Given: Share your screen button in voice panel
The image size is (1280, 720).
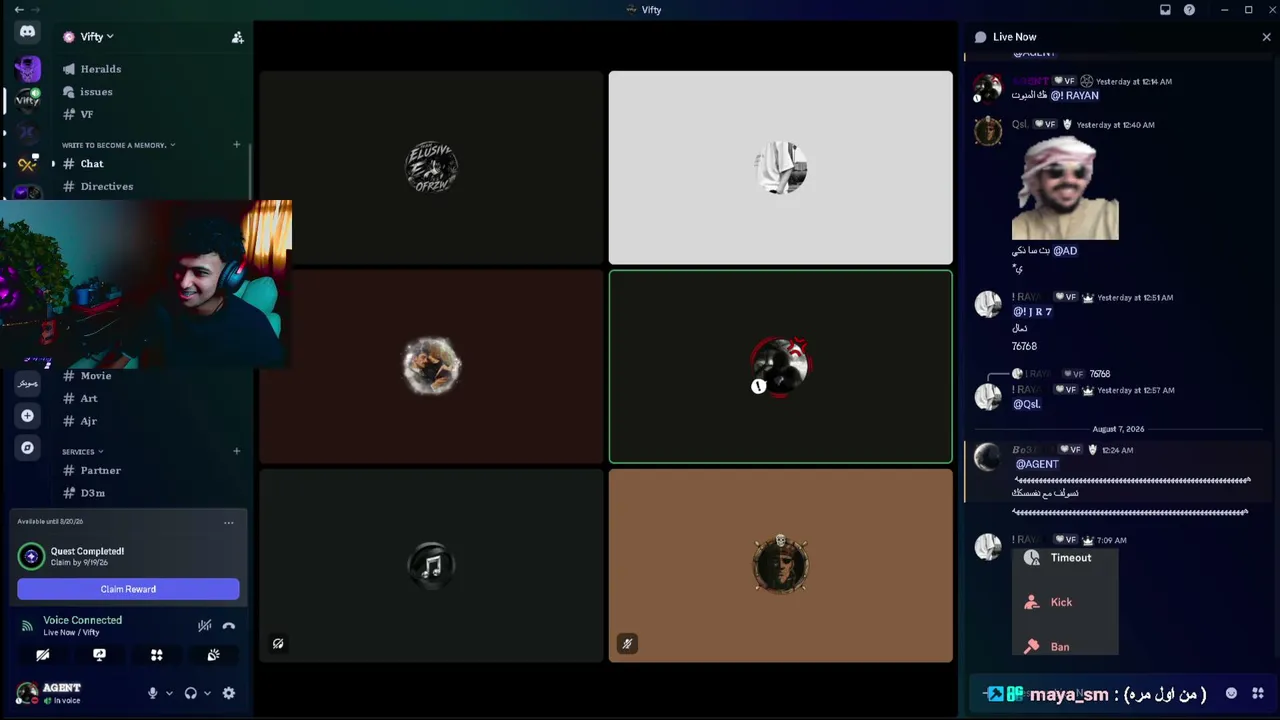Looking at the screenshot, I should click(99, 655).
